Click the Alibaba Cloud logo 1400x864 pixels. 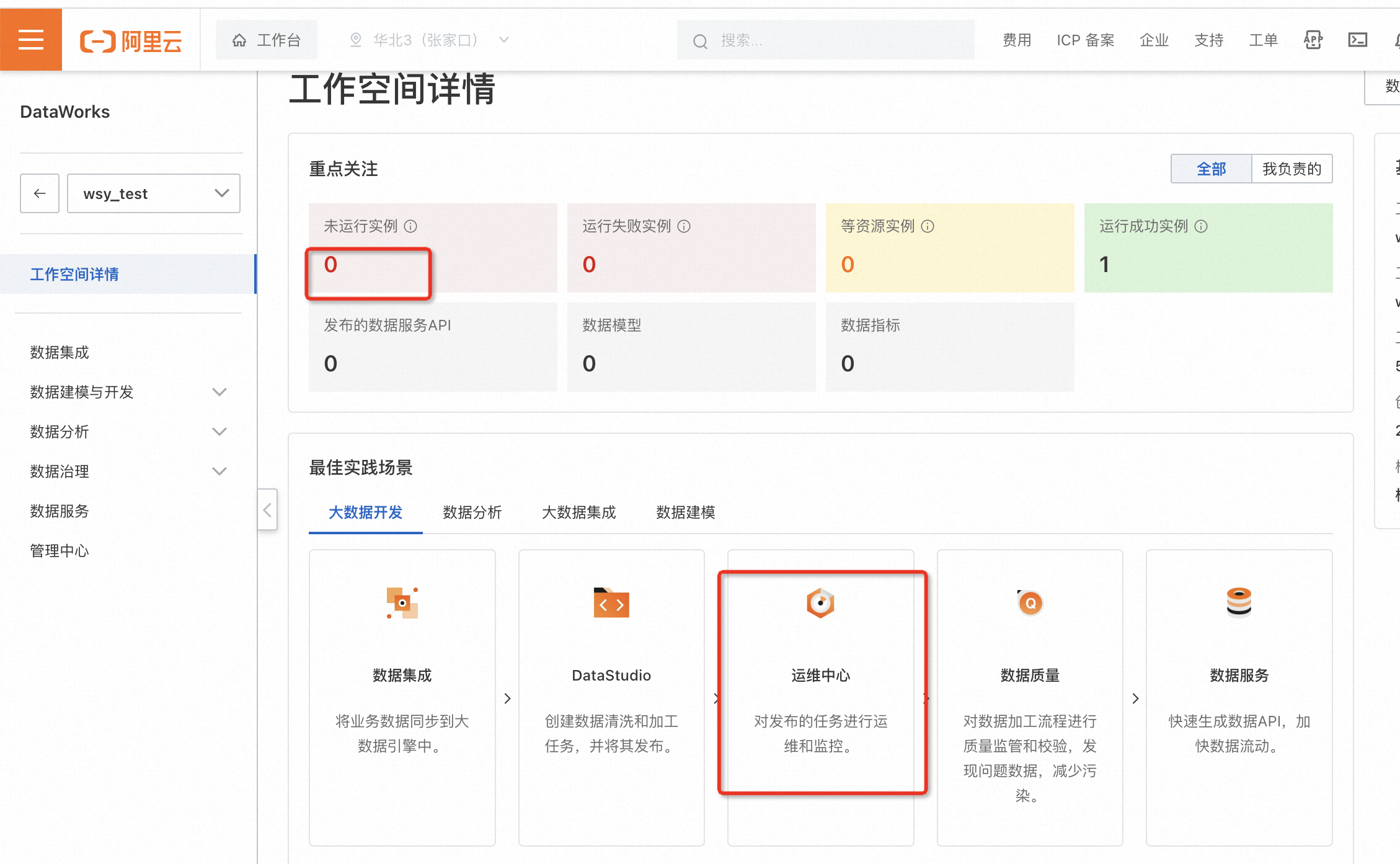[131, 41]
